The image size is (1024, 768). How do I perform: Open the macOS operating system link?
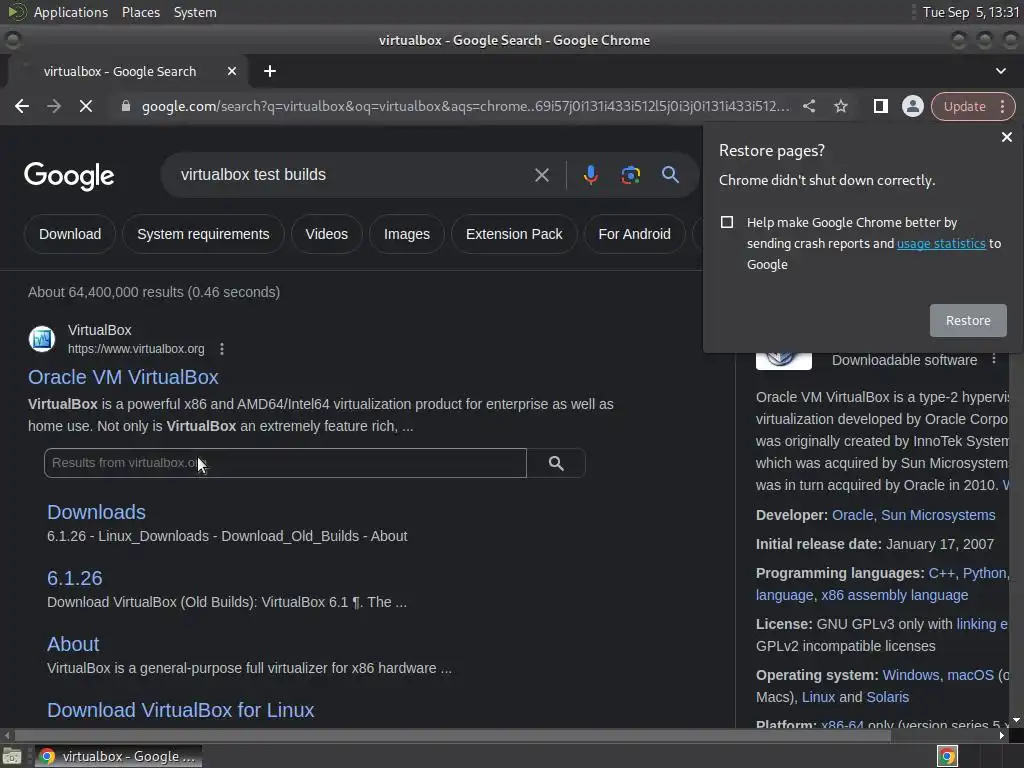[970, 675]
